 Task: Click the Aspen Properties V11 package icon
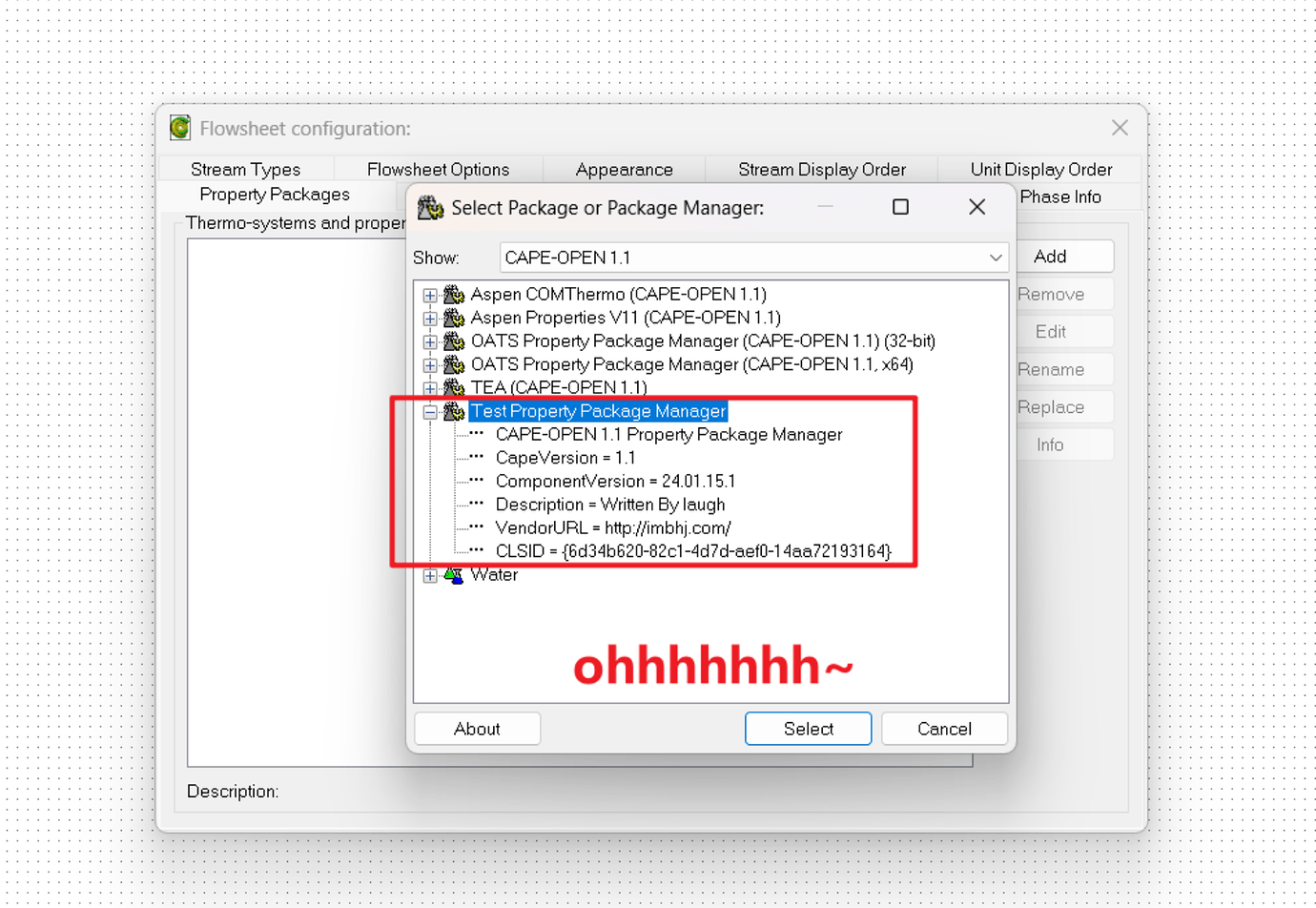click(x=454, y=318)
